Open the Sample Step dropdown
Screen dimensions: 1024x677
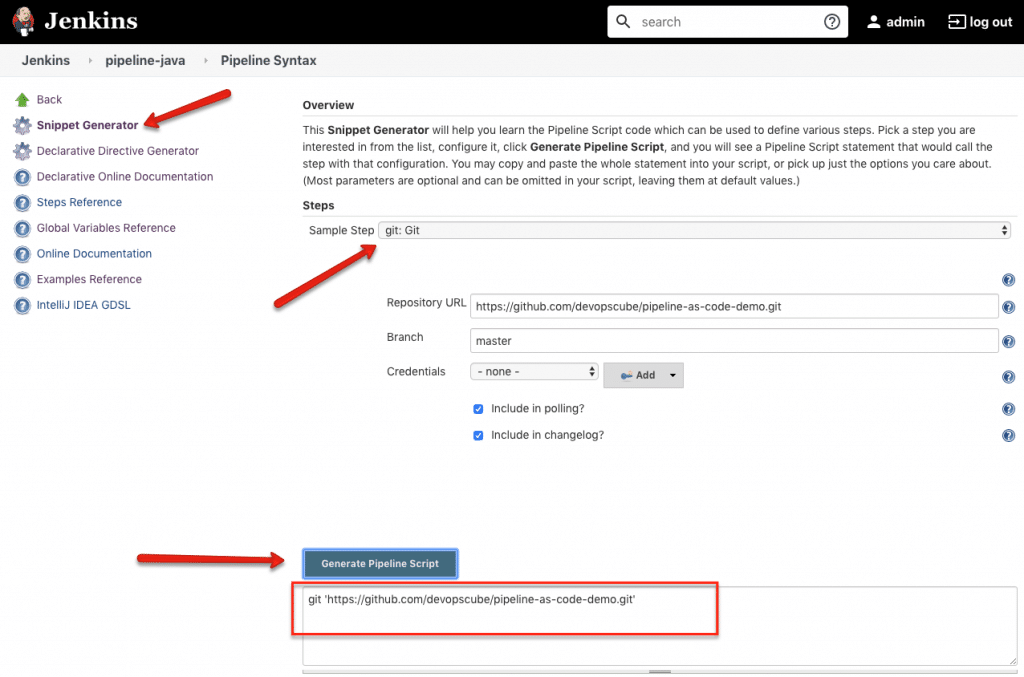pyautogui.click(x=694, y=231)
